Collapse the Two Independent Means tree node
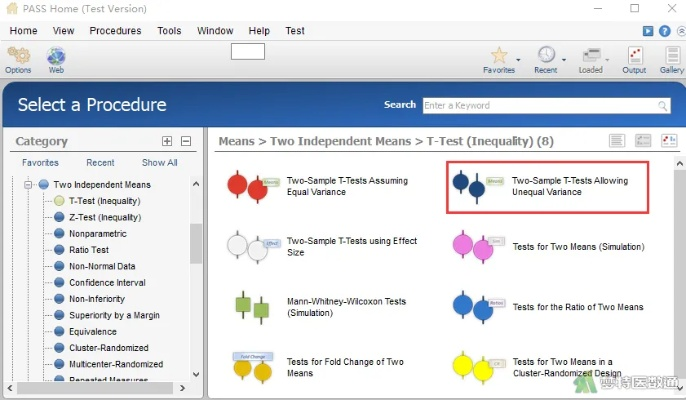 (29, 184)
